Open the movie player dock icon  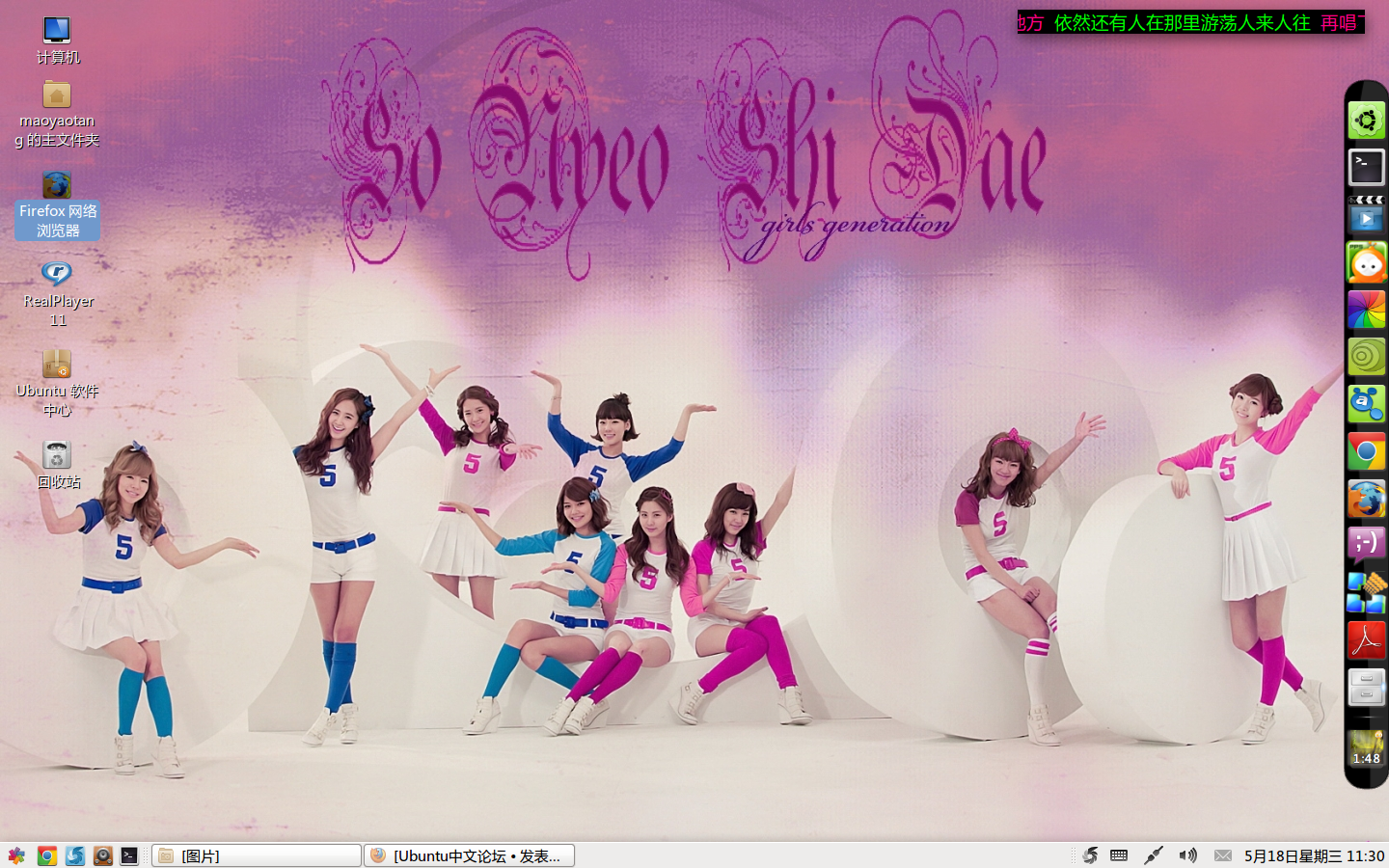1366,215
